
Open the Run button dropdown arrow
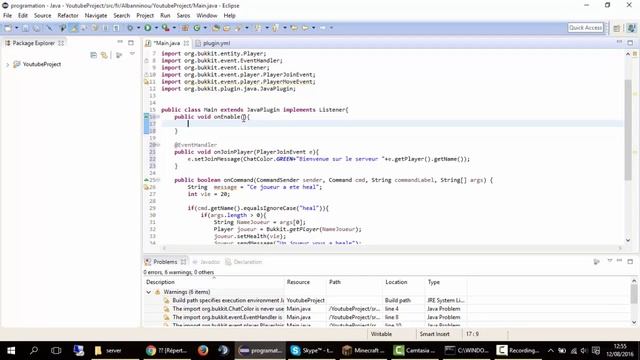[x=156, y=28]
